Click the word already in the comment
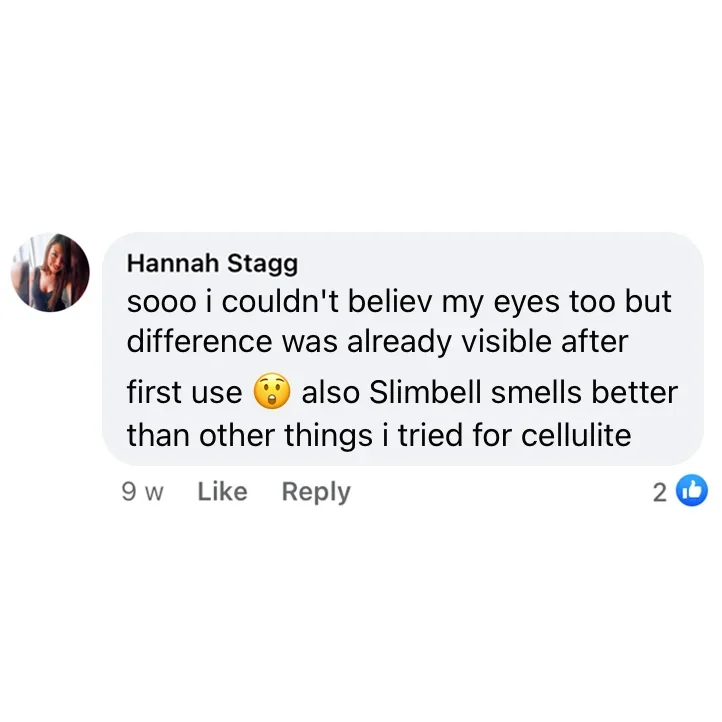 pyautogui.click(x=399, y=341)
